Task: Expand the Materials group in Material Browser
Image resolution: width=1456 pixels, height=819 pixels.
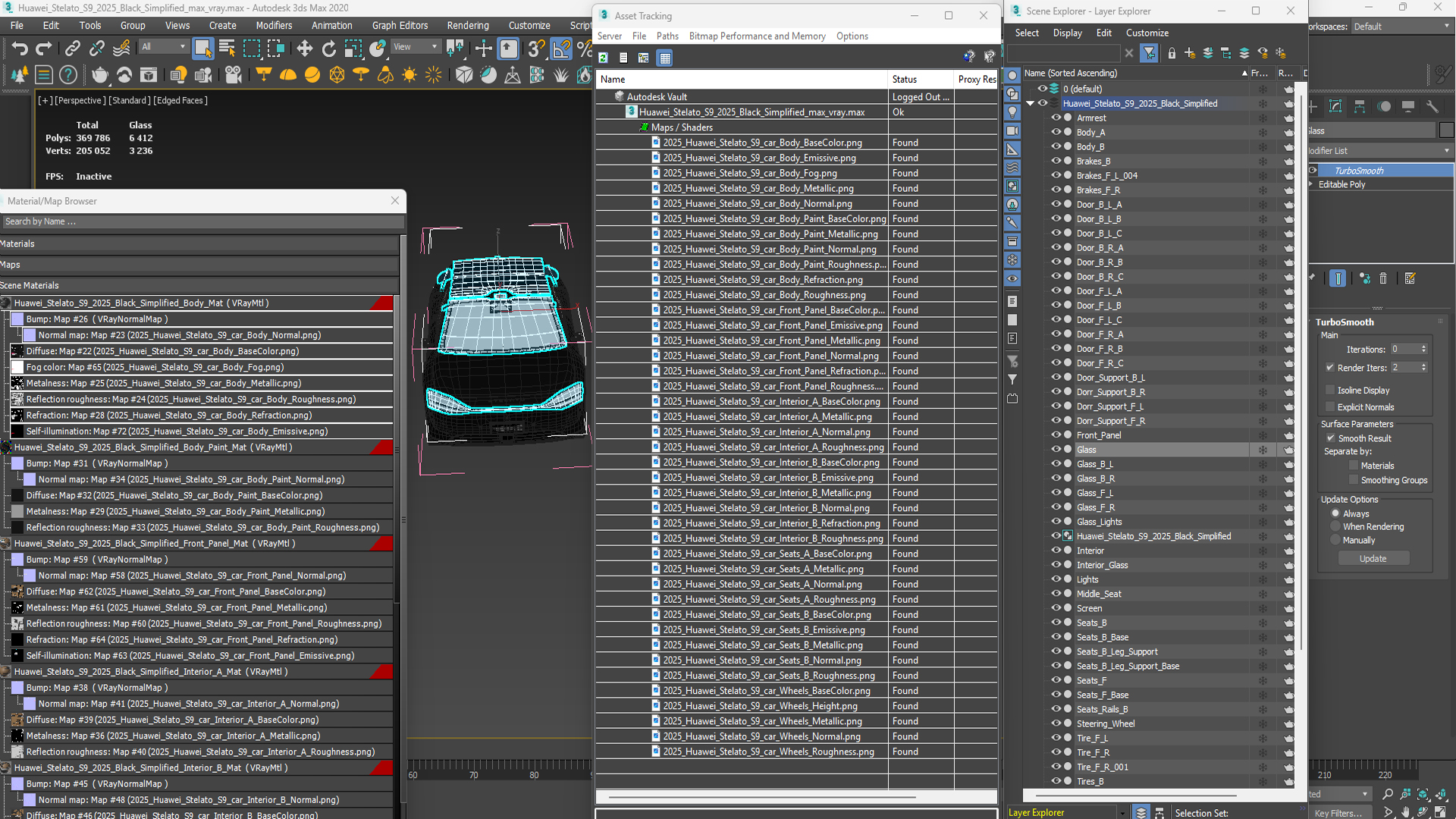Action: [199, 244]
